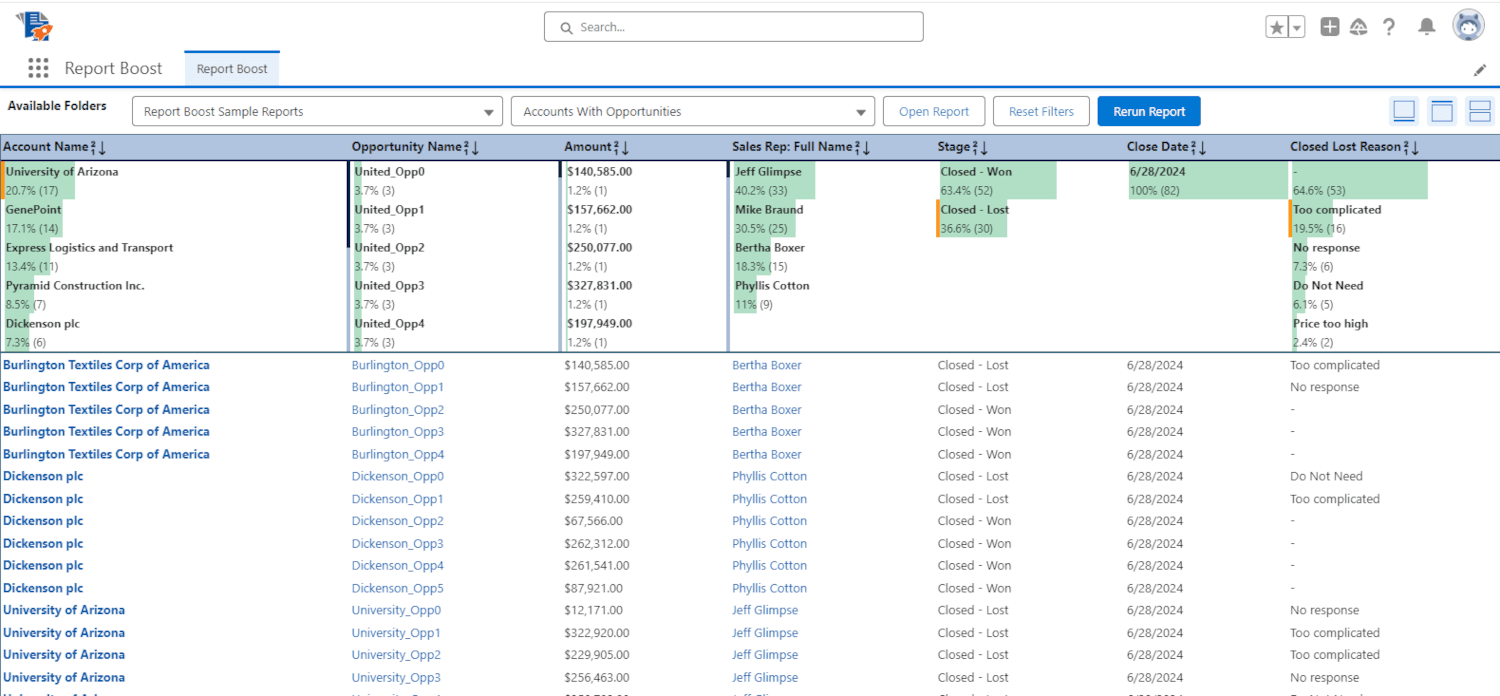Screen dimensions: 1500x696
Task: Select United_Opp0 in the summary panel
Action: (389, 172)
